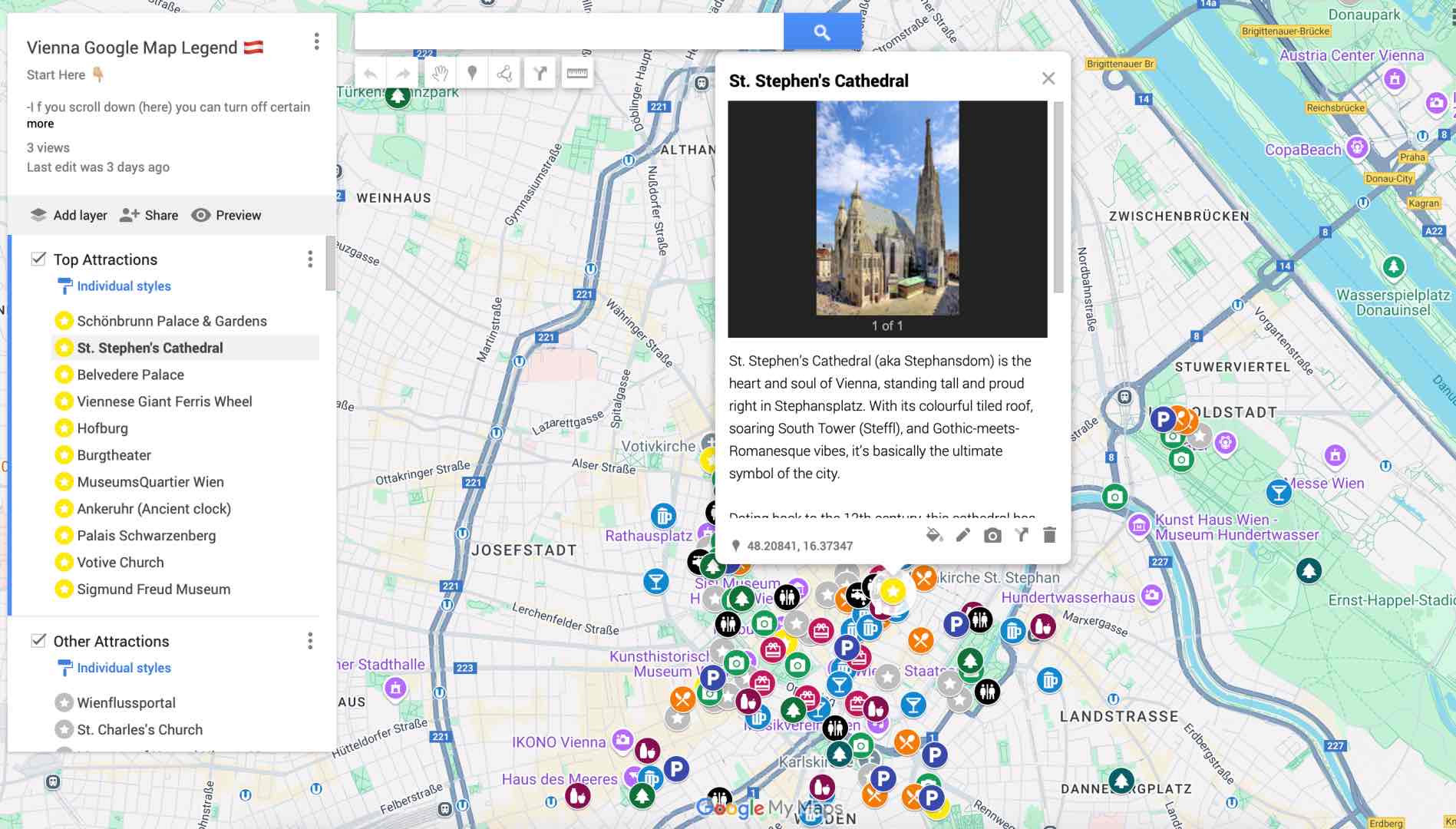
Task: Select the Draw a line tool
Action: pos(504,74)
